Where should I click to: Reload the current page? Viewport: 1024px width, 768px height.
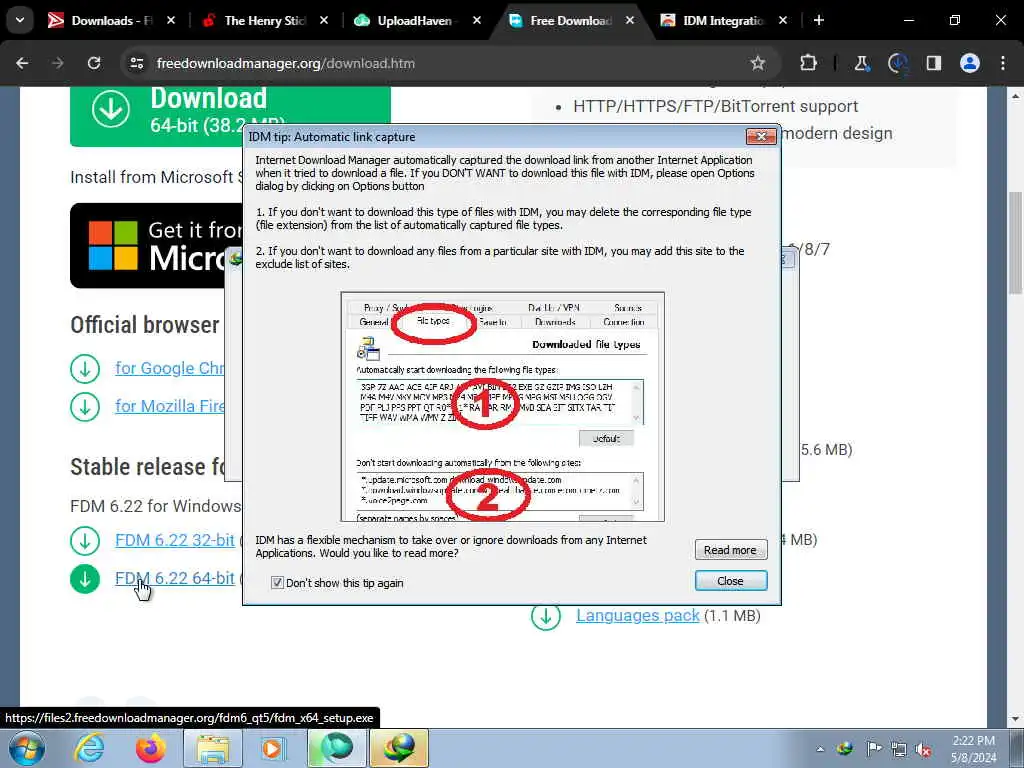94,63
